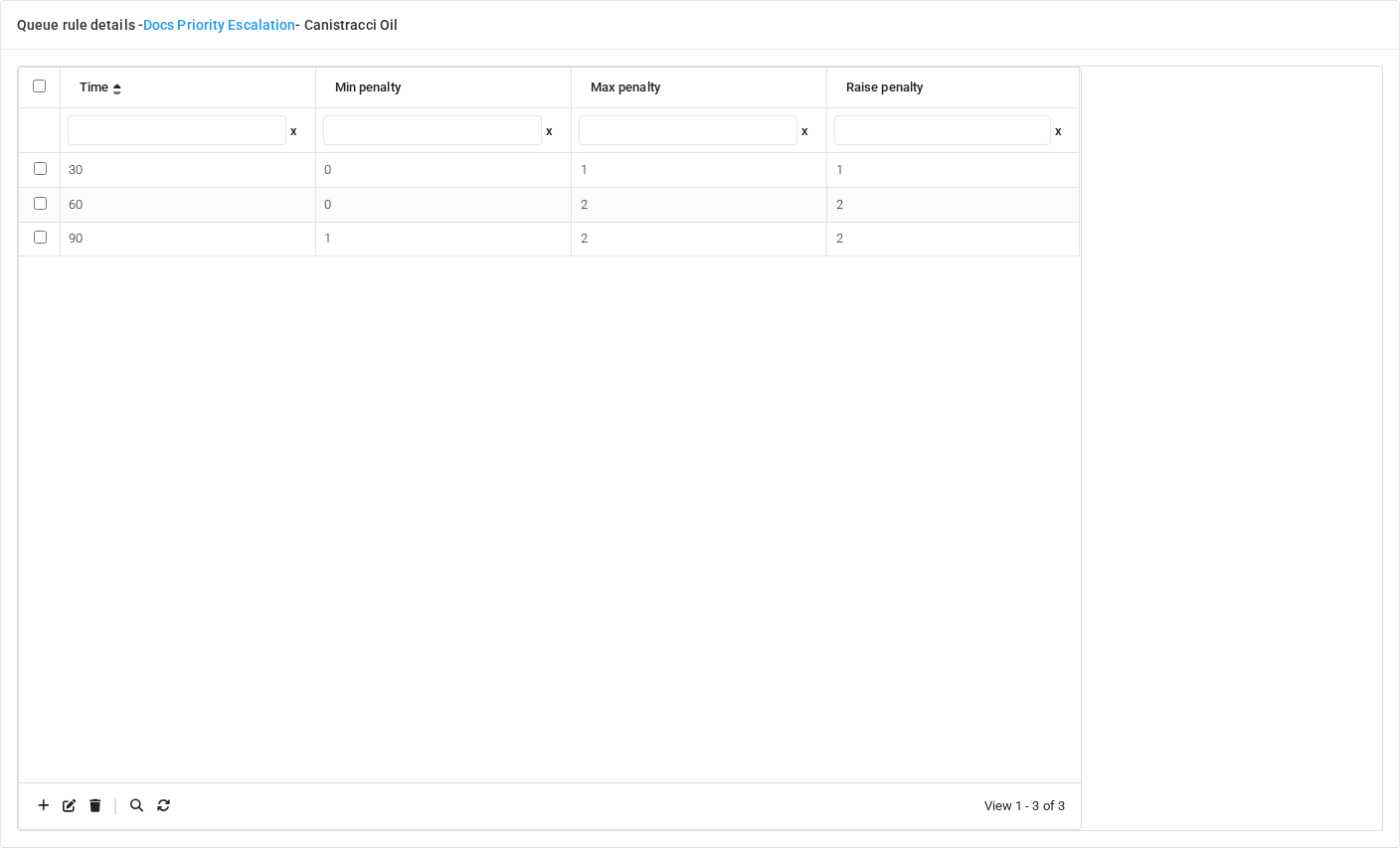This screenshot has height=848, width=1400.
Task: Focus the Min penalty filter input
Action: coord(433,130)
